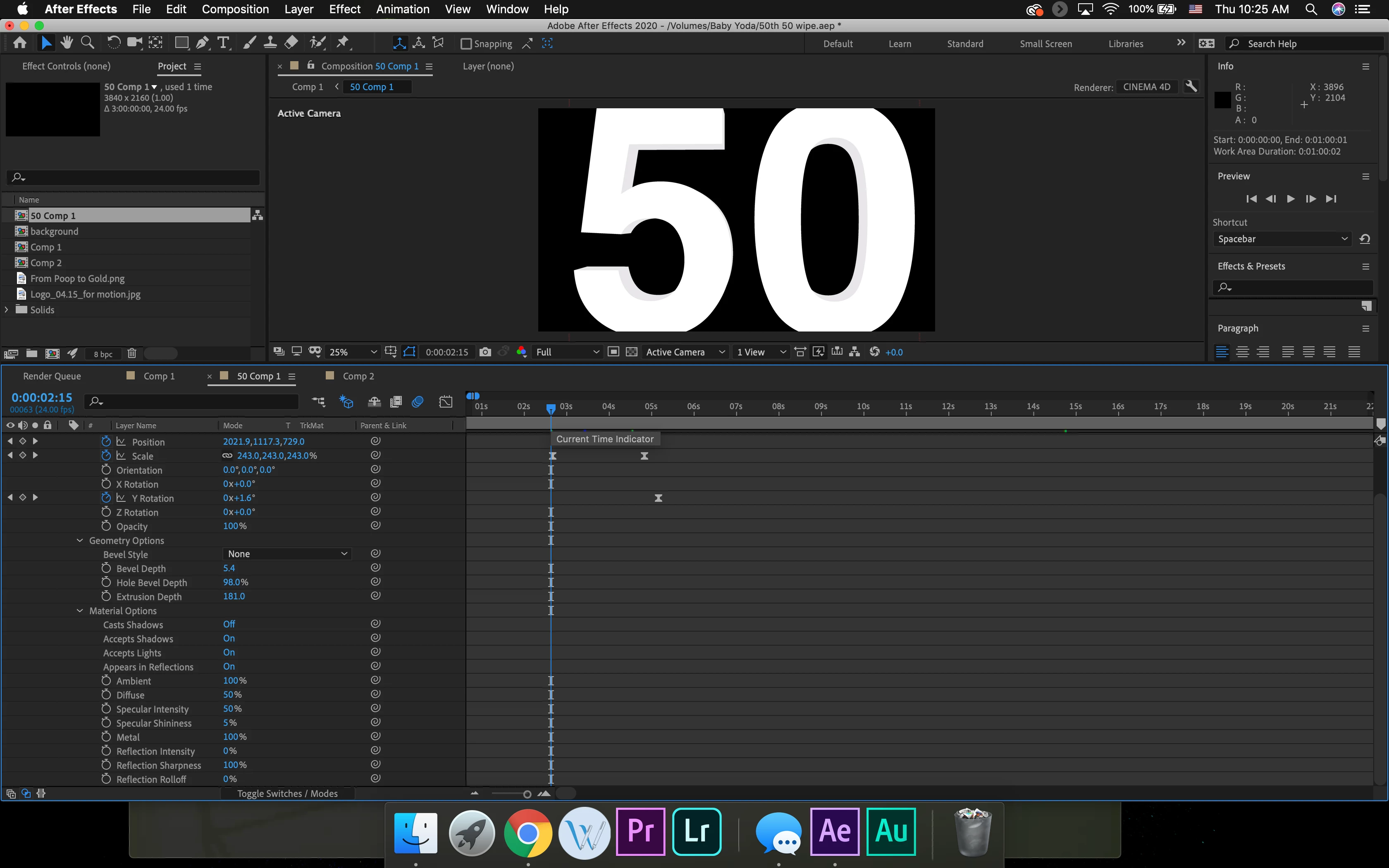Click the timeline zoom slider handle
The width and height of the screenshot is (1389, 868).
tap(527, 794)
